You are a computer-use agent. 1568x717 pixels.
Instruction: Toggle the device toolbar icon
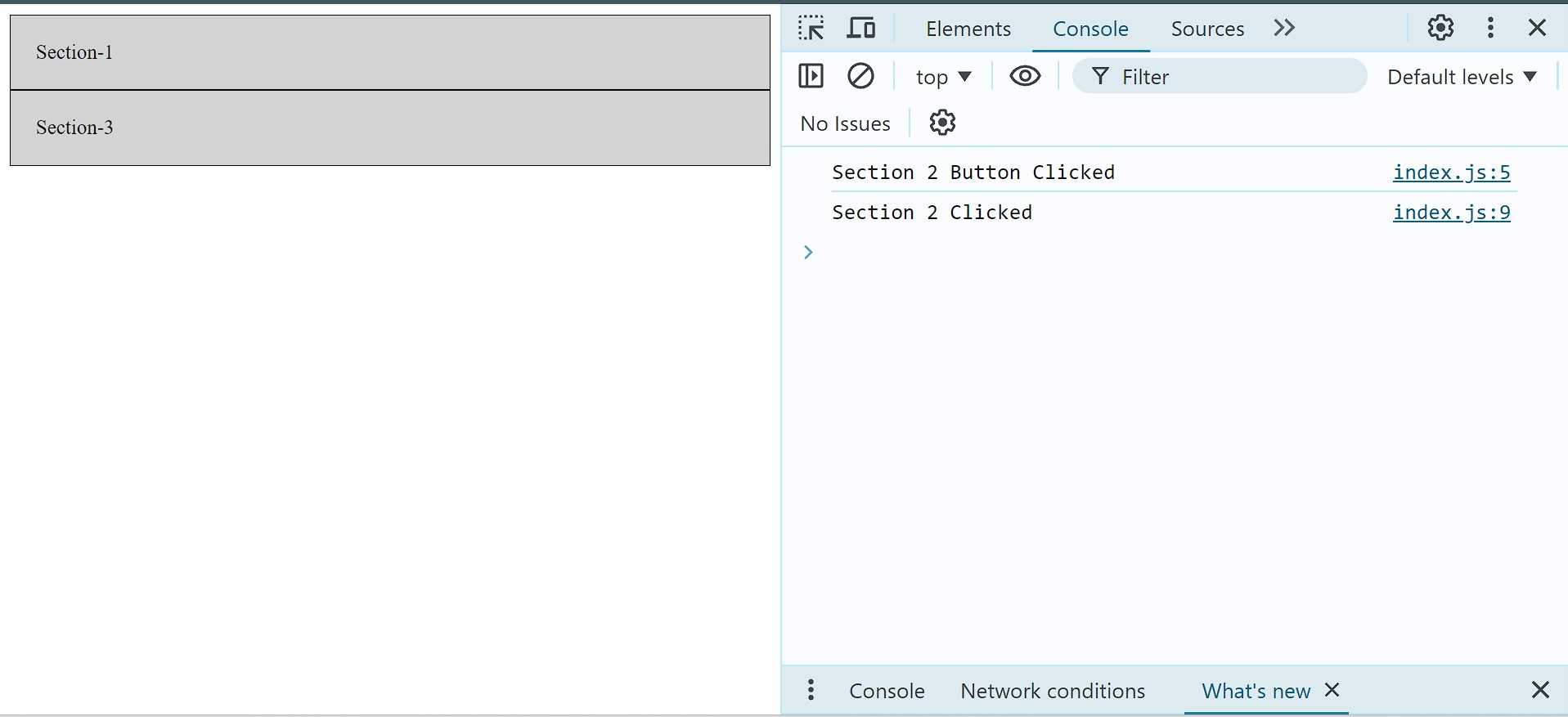click(x=860, y=29)
